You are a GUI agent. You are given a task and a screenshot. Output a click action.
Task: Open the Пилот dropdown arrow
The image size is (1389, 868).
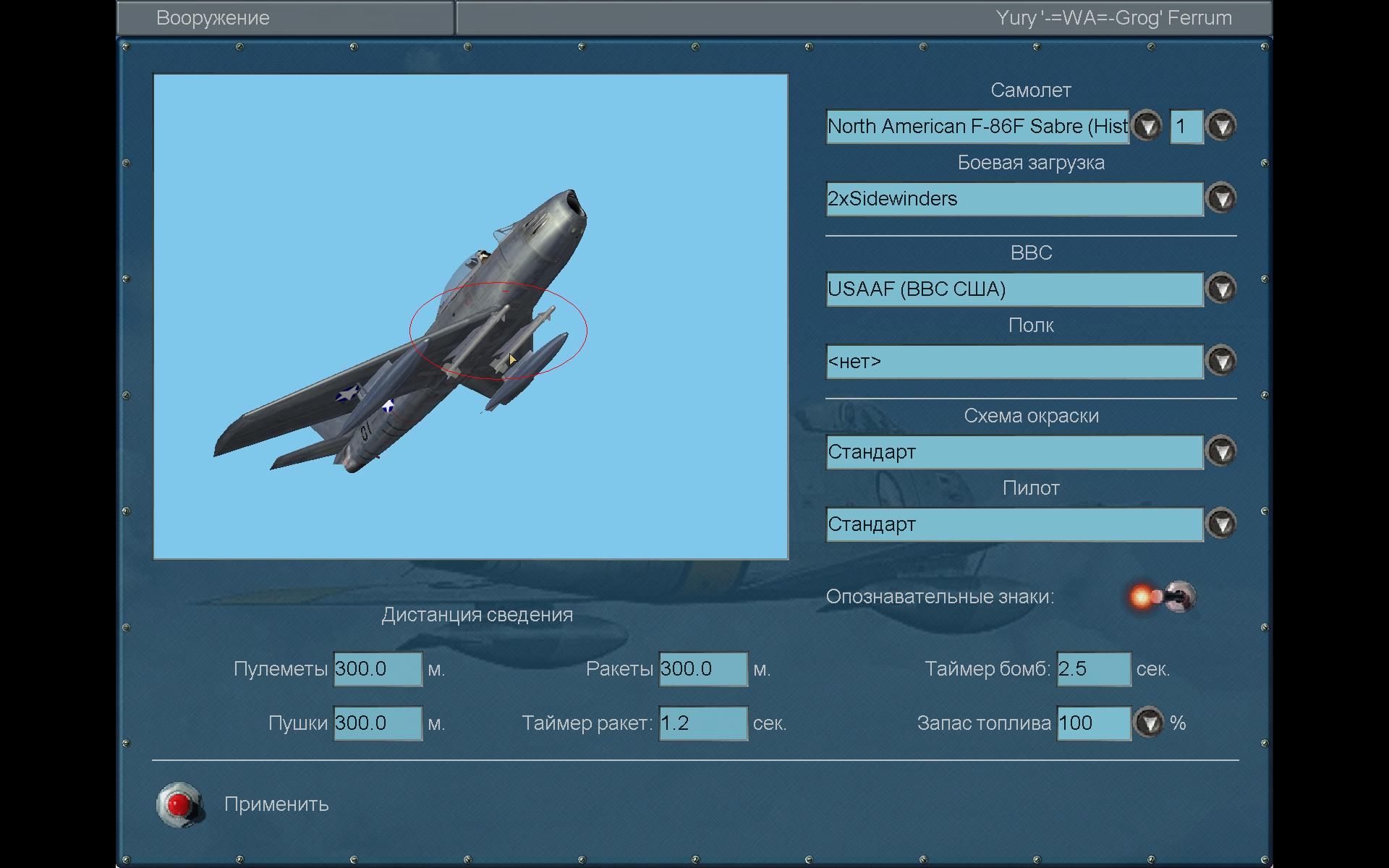pyautogui.click(x=1222, y=524)
